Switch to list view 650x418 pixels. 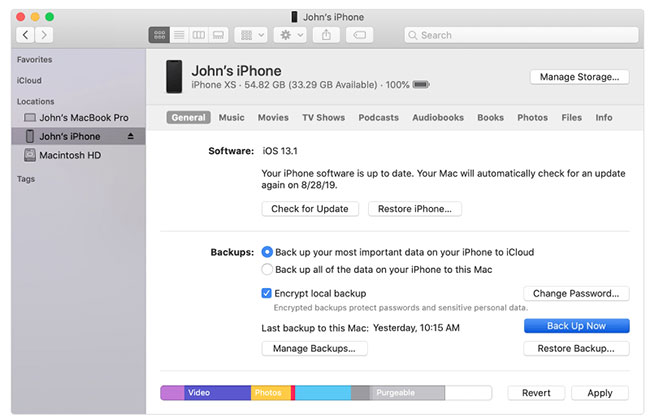point(179,35)
